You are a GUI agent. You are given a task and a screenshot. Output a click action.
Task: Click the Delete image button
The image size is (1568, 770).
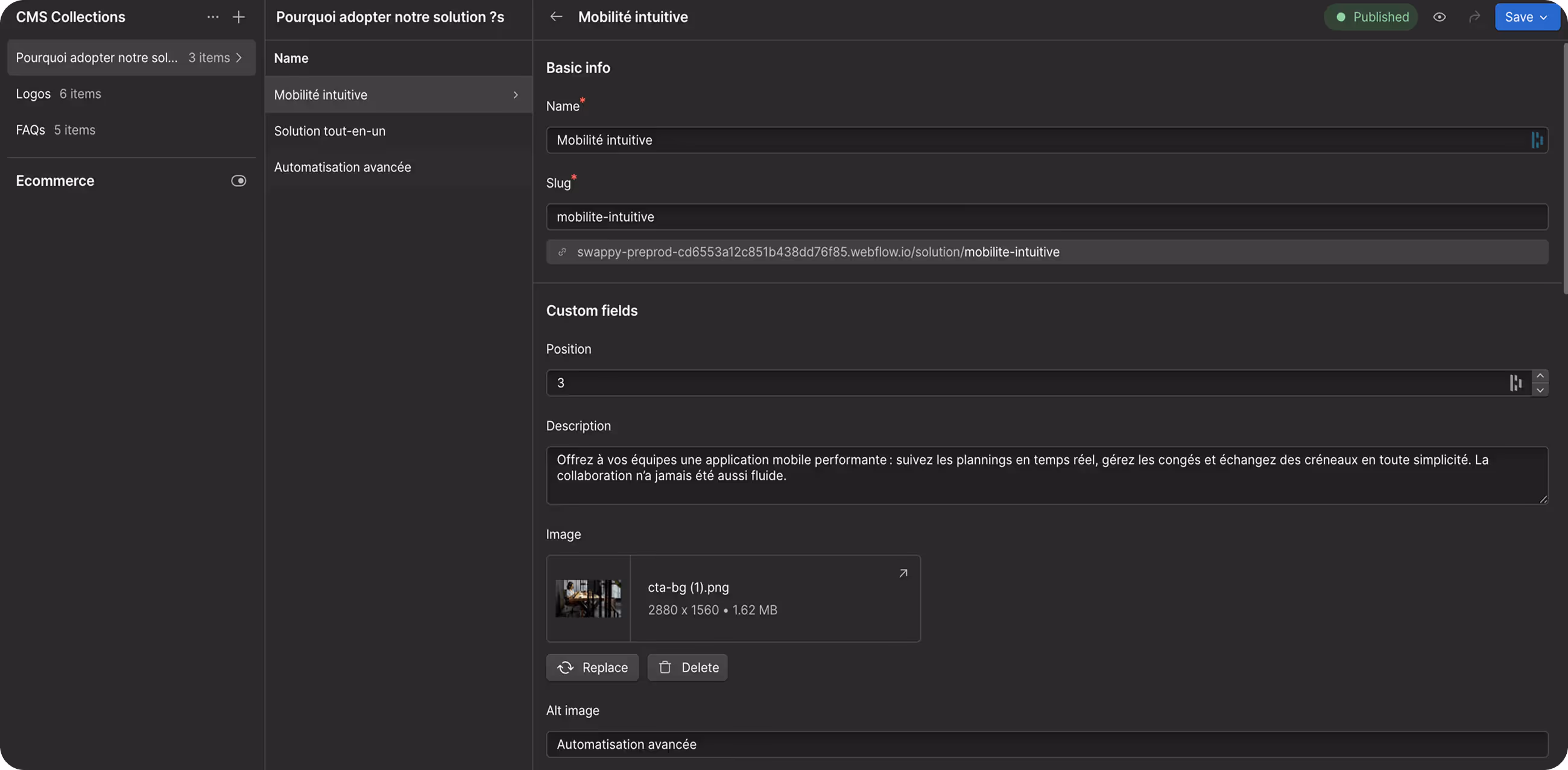point(688,667)
